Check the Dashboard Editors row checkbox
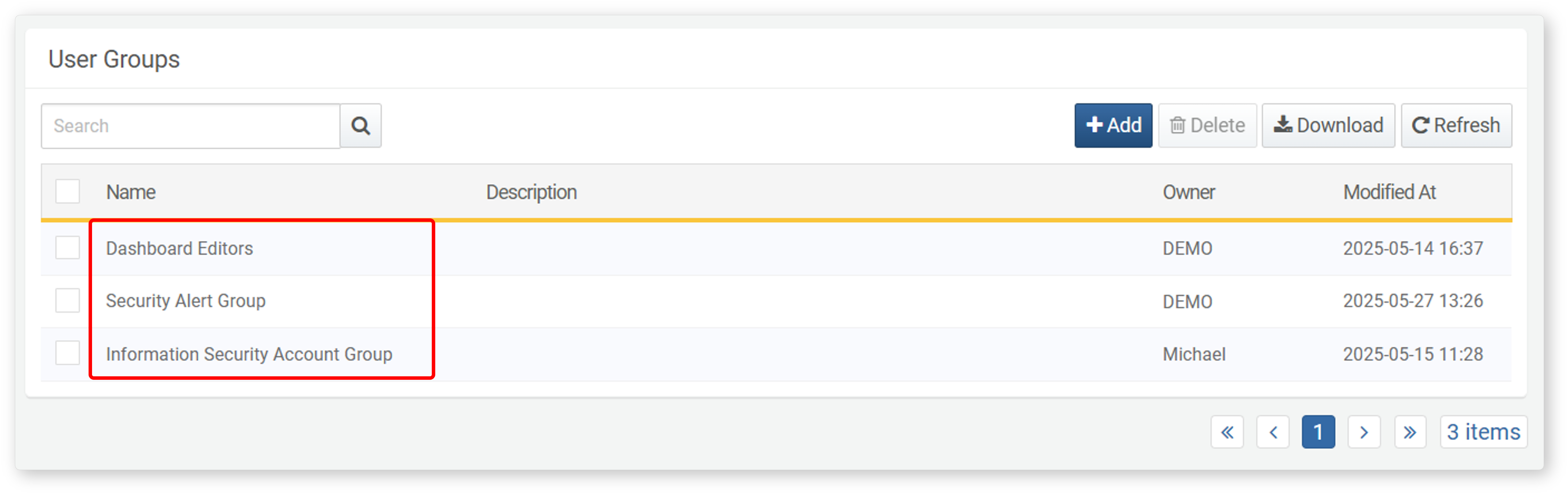Screen dimensions: 1568x494 click(68, 248)
